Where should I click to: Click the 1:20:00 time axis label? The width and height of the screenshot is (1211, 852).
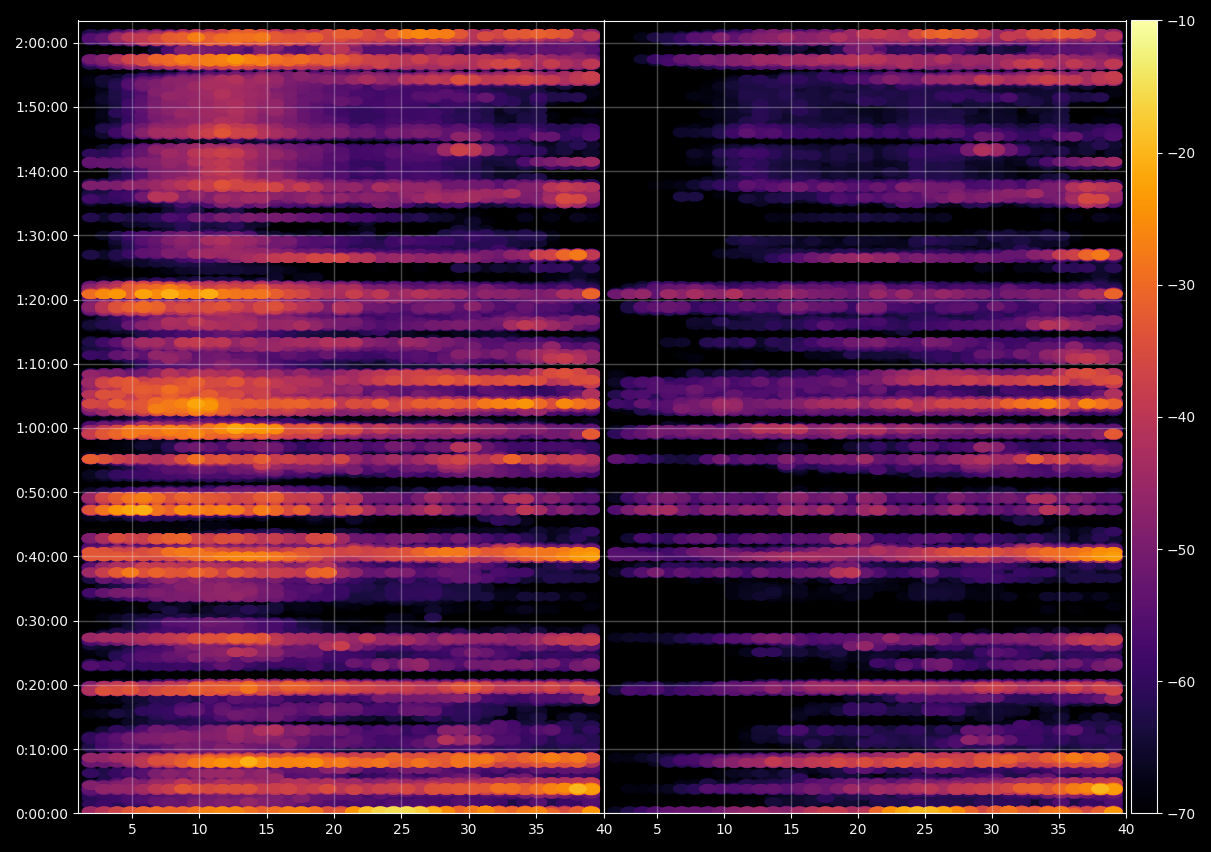click(x=42, y=300)
